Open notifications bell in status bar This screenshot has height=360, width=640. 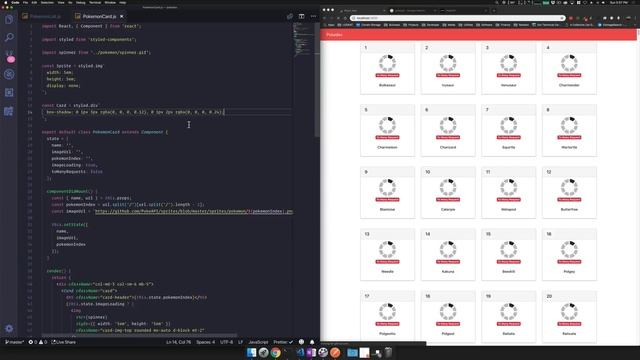tap(312, 342)
